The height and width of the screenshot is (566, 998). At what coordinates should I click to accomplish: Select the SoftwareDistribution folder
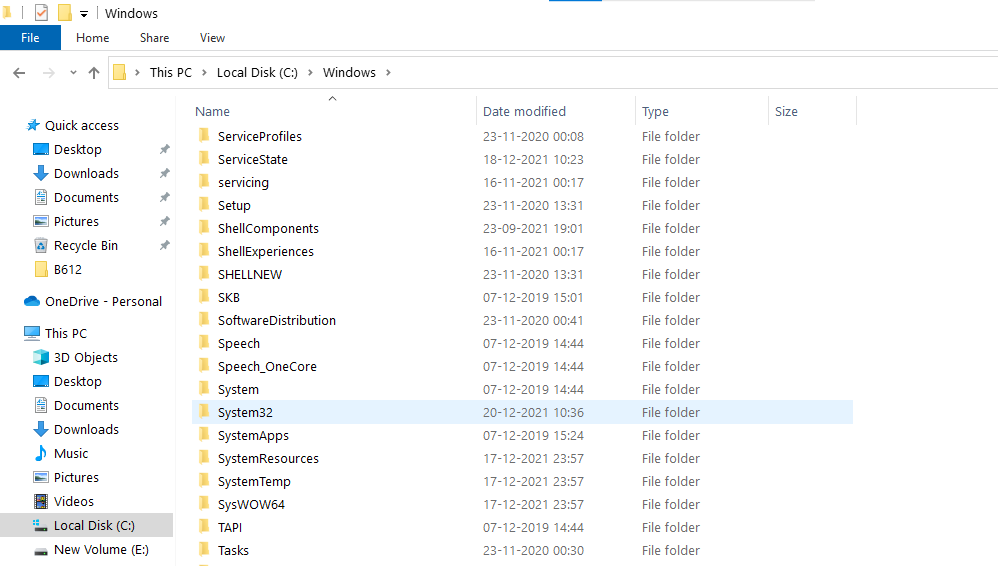click(x=277, y=320)
